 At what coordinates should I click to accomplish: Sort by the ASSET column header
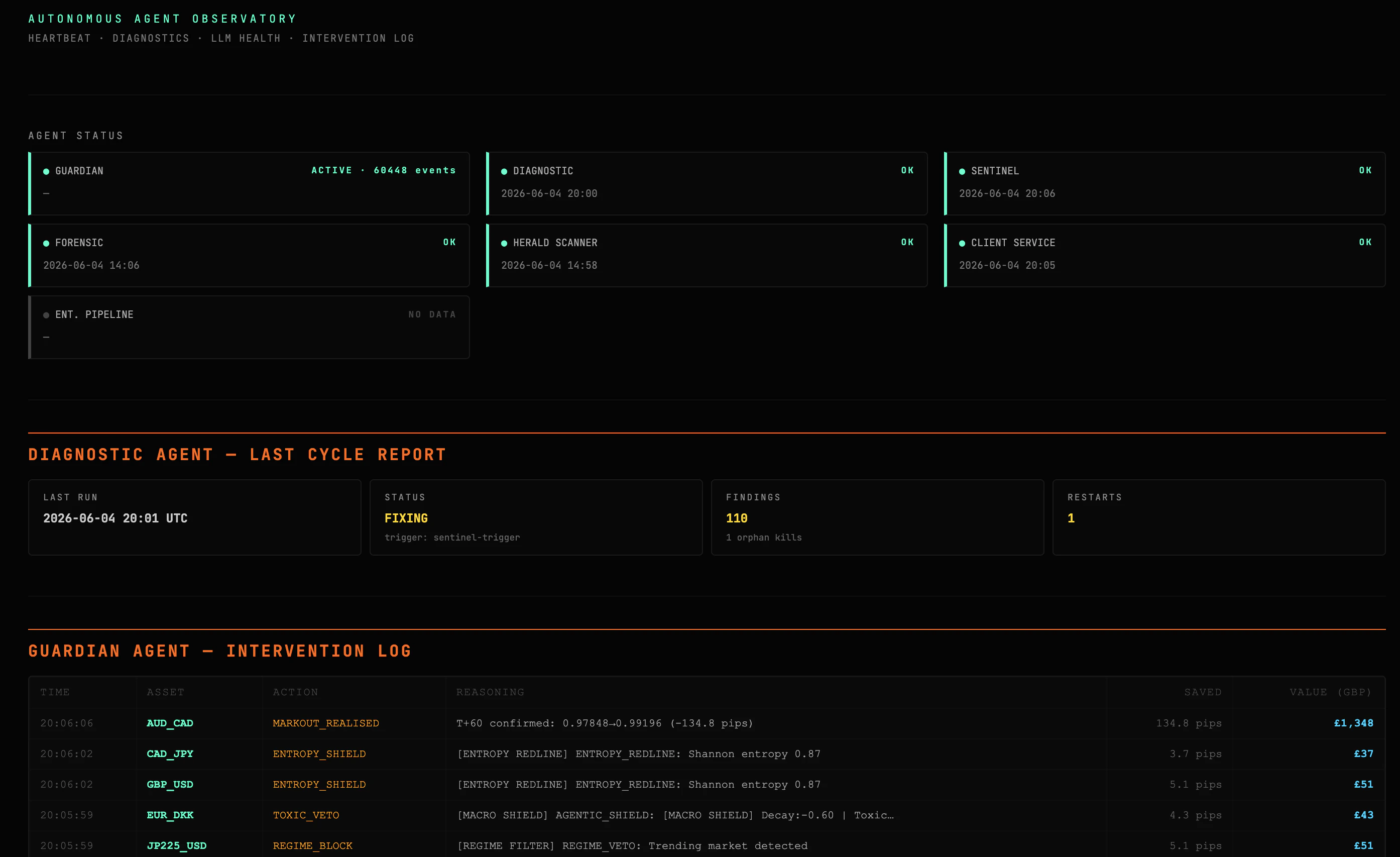pyautogui.click(x=165, y=692)
